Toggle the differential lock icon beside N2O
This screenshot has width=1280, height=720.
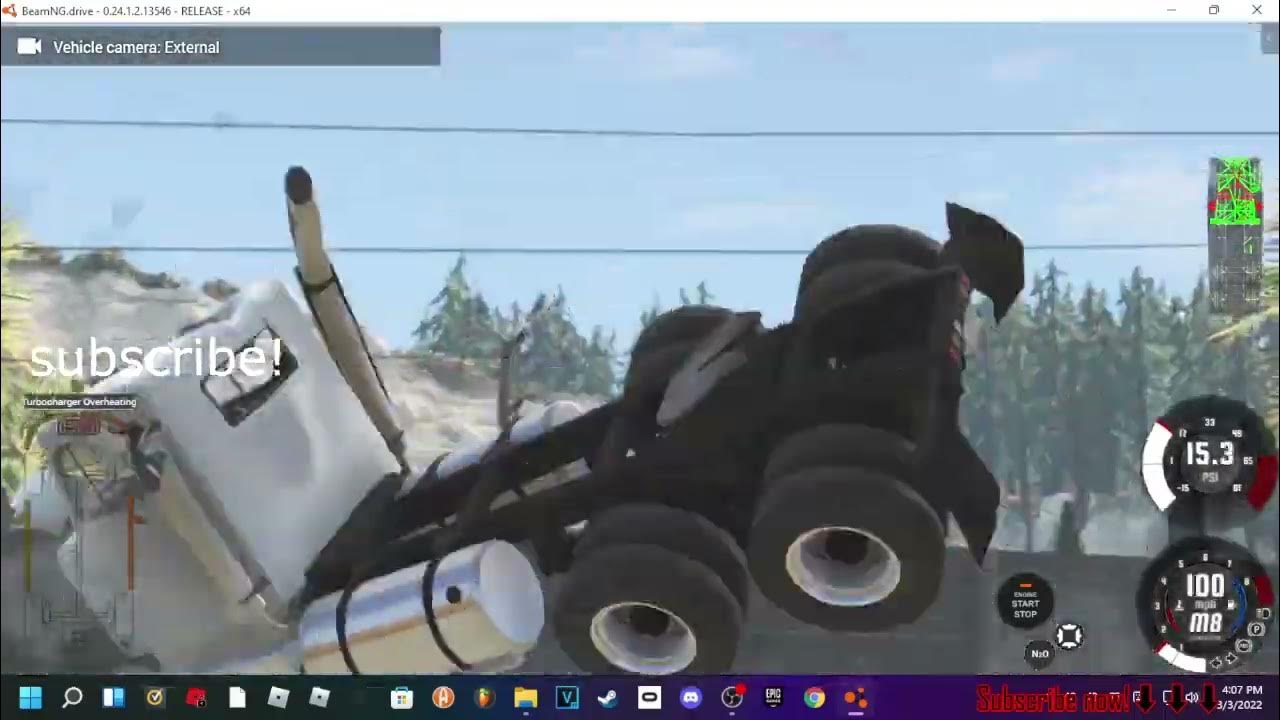[x=1069, y=635]
